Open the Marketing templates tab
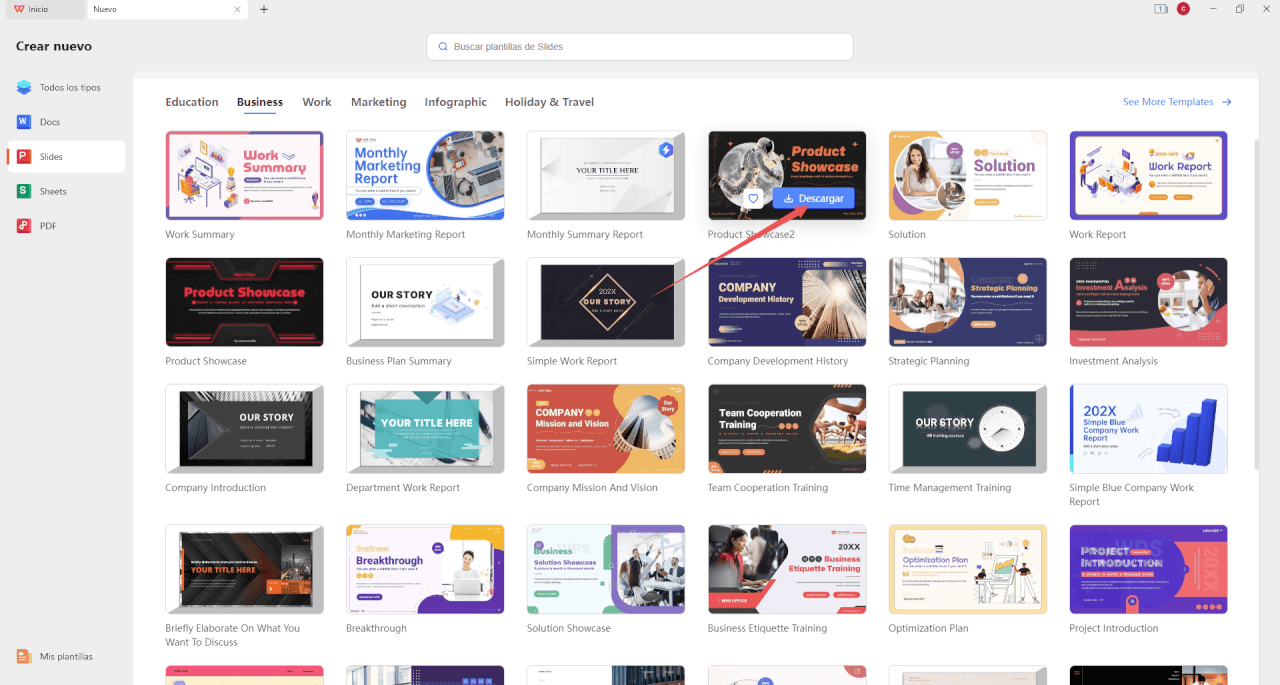The height and width of the screenshot is (685, 1280). pyautogui.click(x=378, y=101)
